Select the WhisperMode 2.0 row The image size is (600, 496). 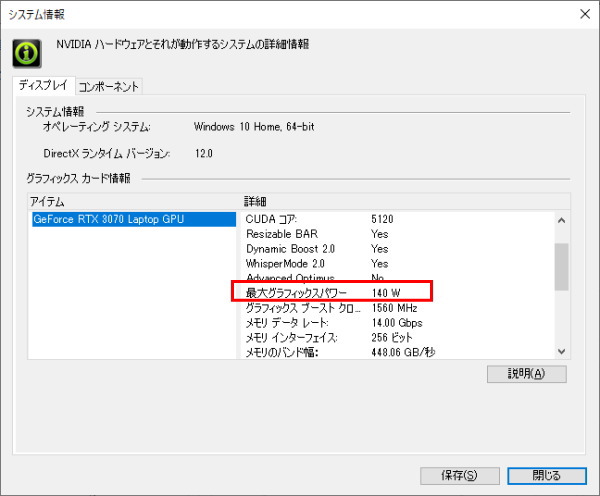398,264
